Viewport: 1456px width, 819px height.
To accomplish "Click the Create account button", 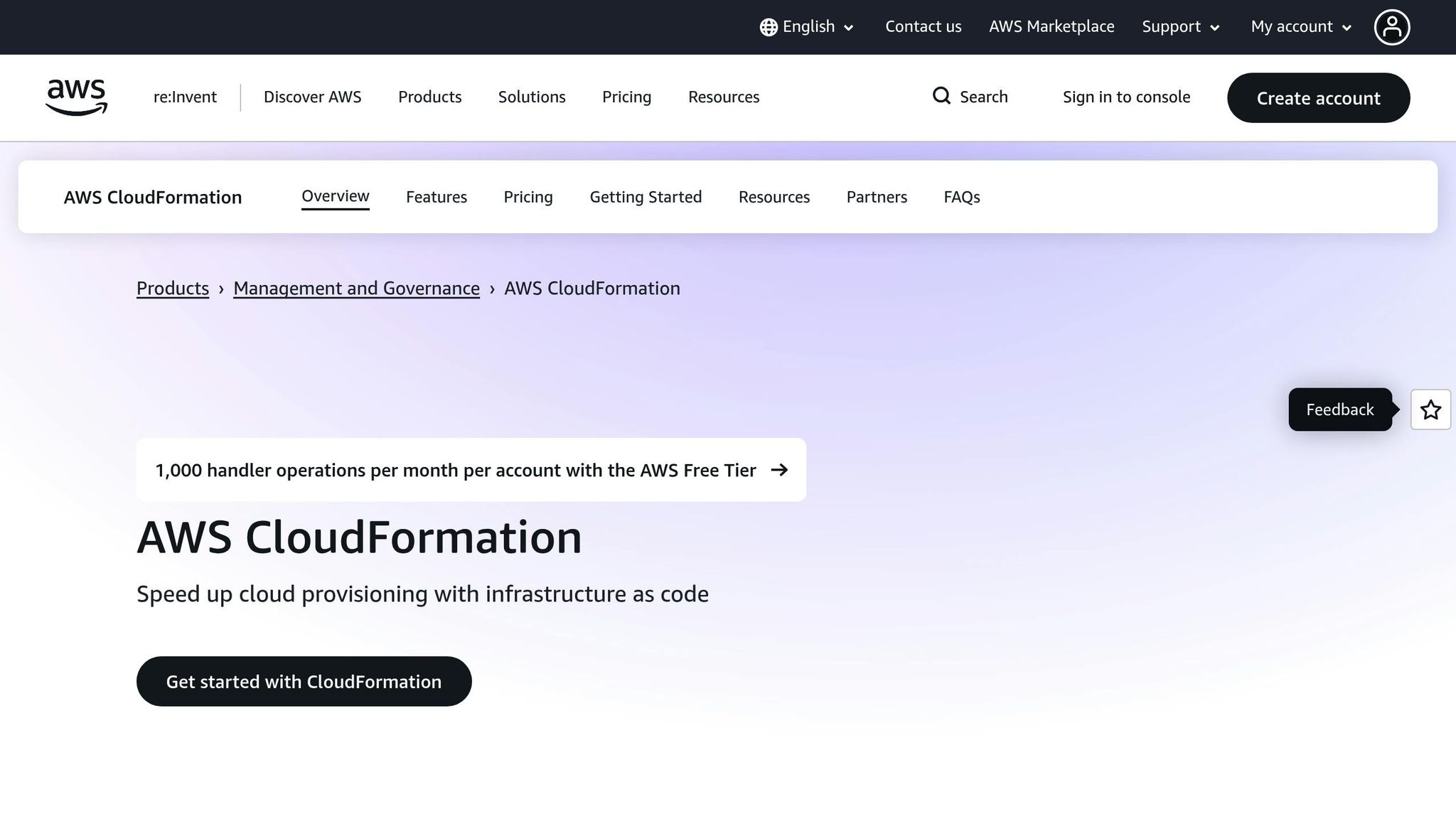I will coord(1318,98).
